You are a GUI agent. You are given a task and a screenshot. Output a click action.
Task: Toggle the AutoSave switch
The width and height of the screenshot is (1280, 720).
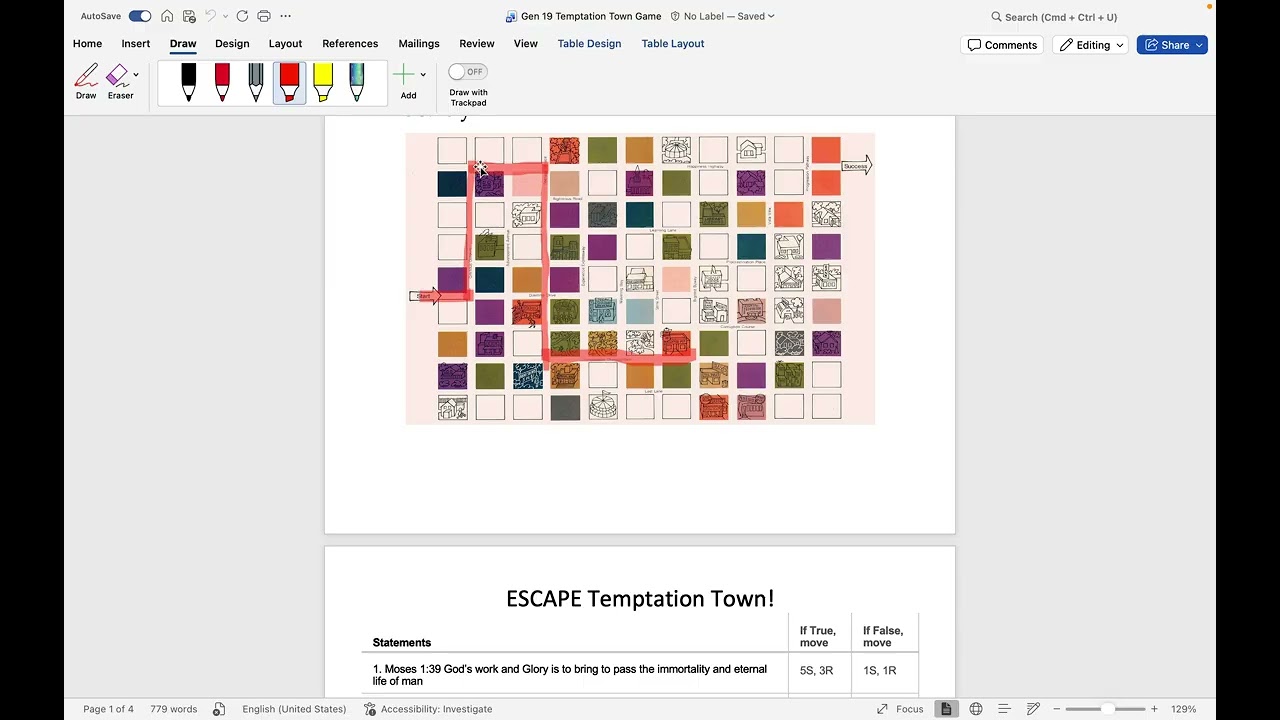click(140, 16)
